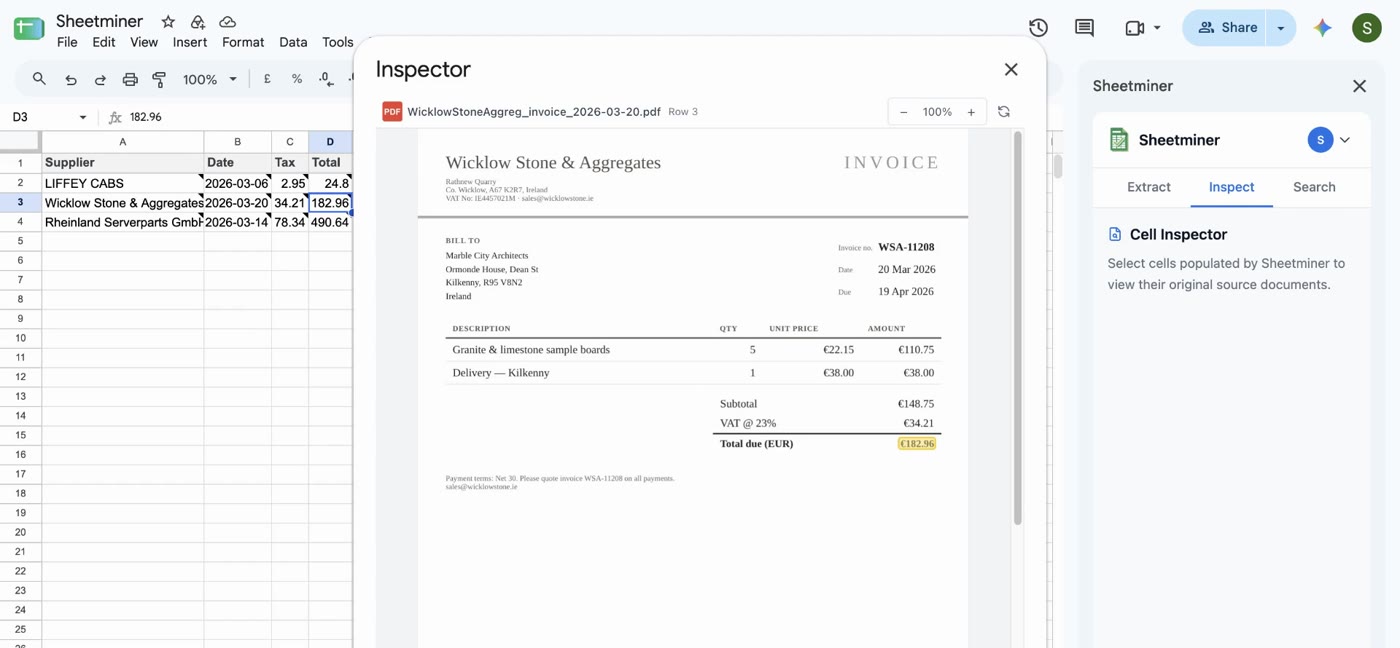Open the zoom 100% dropdown in toolbar
The height and width of the screenshot is (648, 1400).
click(210, 79)
